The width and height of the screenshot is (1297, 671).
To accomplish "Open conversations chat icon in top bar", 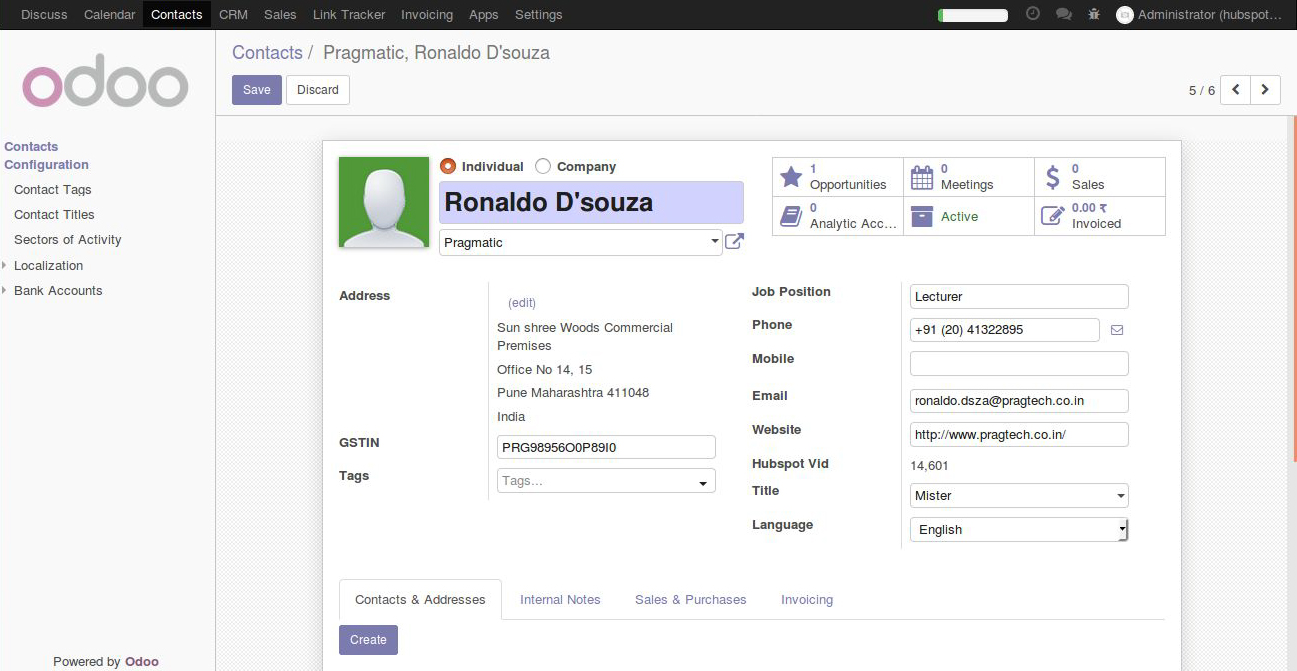I will tap(1064, 14).
